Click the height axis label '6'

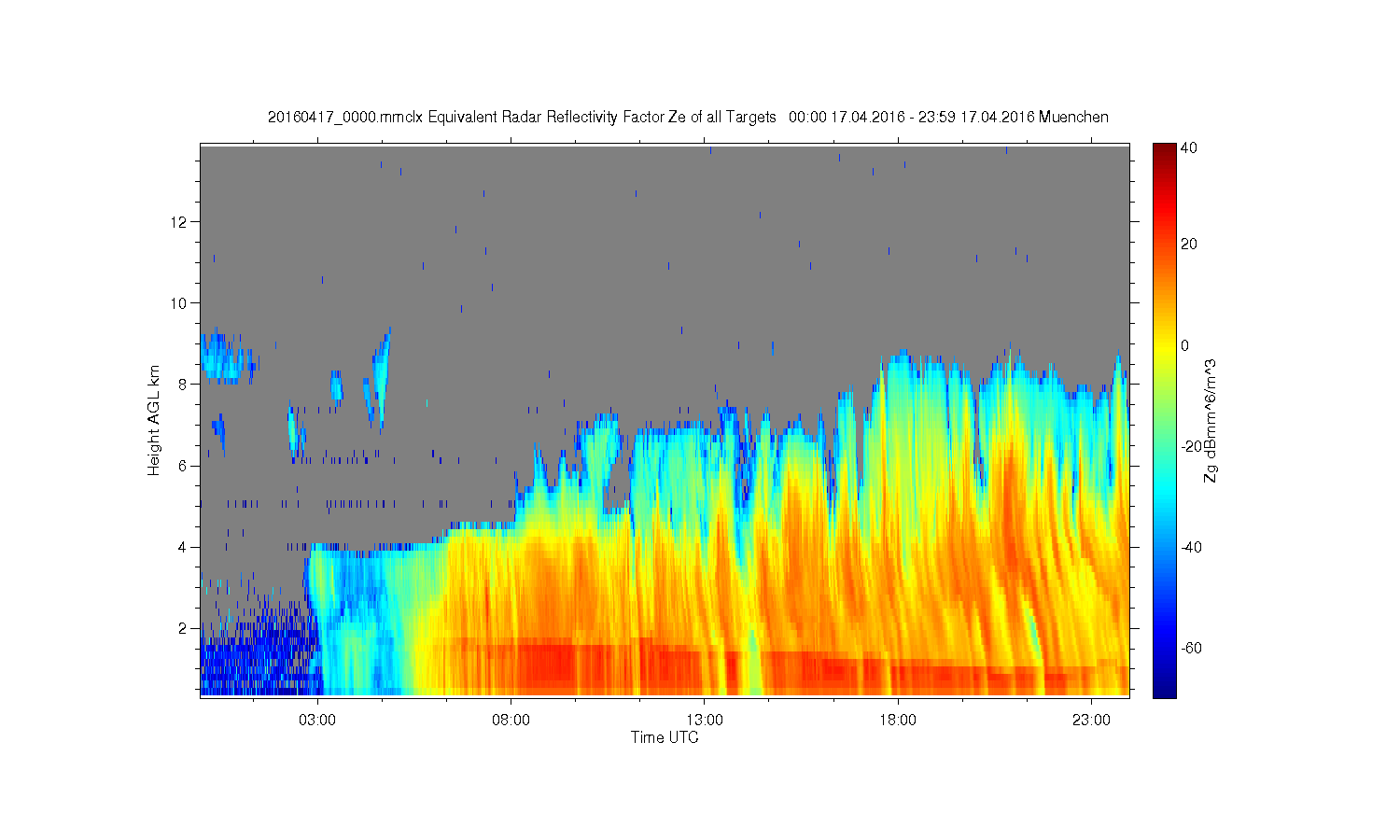click(184, 466)
